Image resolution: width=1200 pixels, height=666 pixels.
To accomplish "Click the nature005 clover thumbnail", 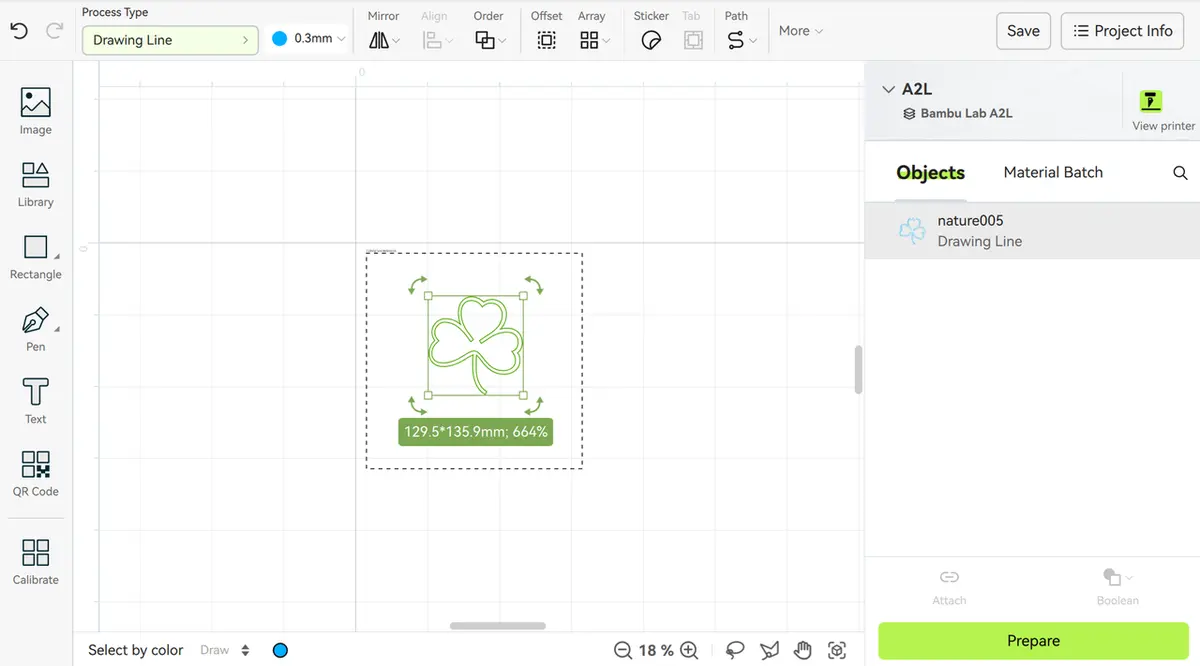I will point(912,231).
